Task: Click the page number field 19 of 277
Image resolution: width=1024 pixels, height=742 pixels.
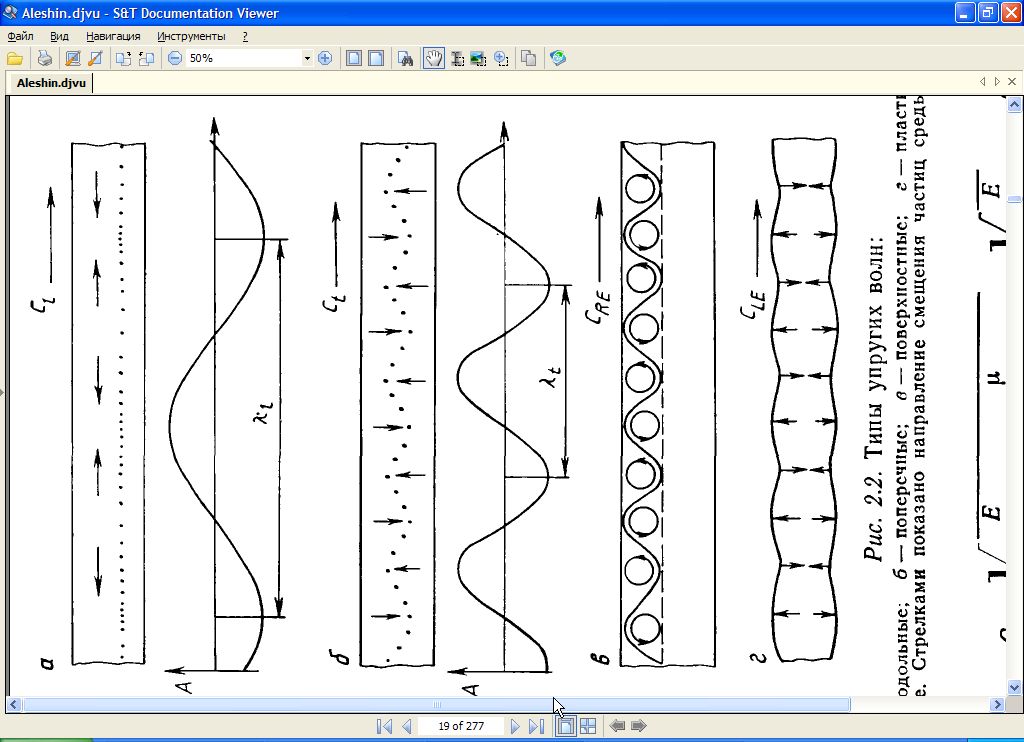Action: [461, 726]
